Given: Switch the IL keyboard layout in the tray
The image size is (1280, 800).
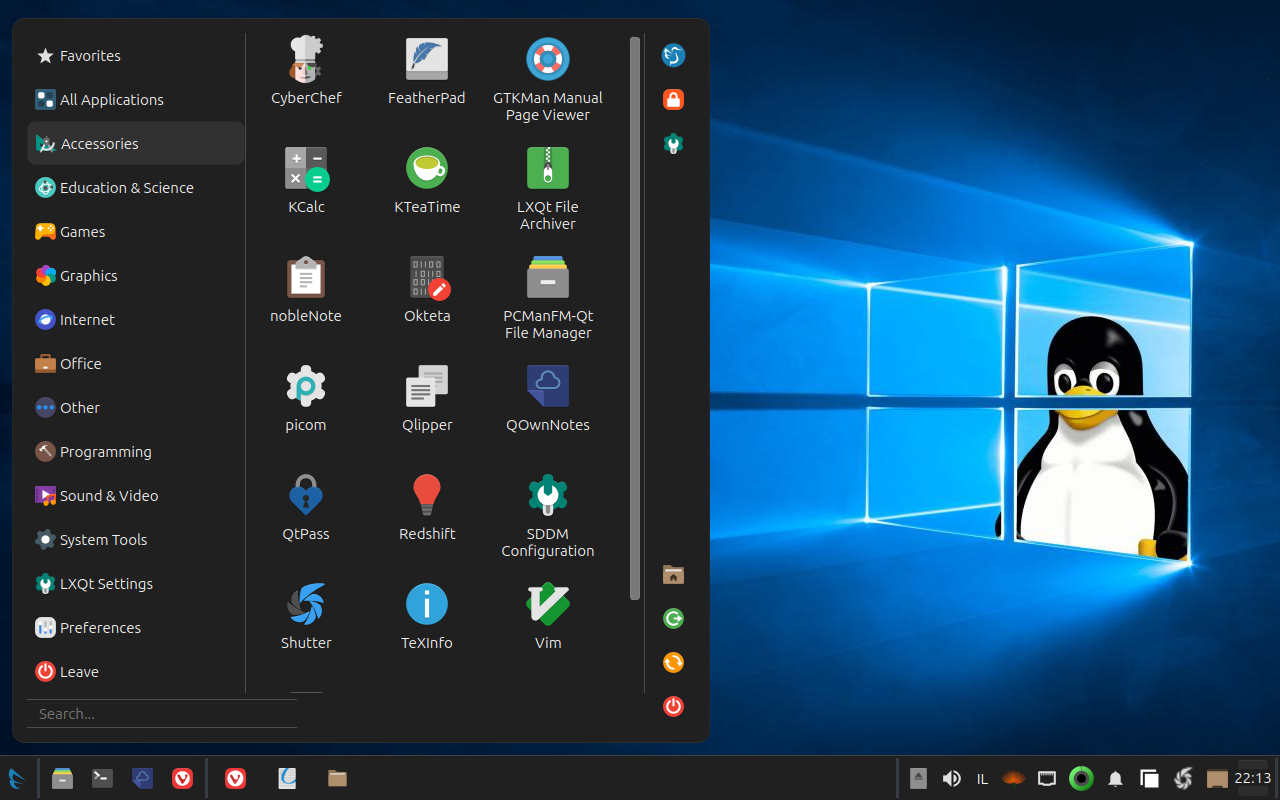Looking at the screenshot, I should click(x=982, y=778).
